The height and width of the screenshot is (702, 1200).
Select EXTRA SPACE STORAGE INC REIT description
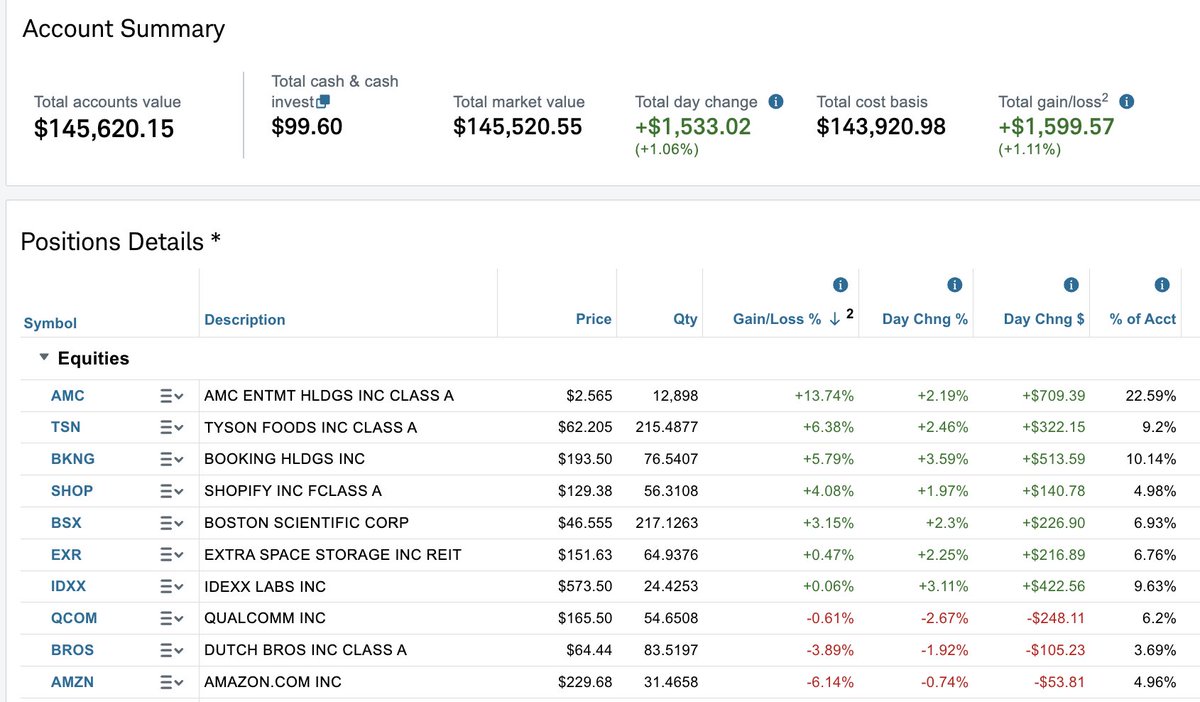point(333,555)
